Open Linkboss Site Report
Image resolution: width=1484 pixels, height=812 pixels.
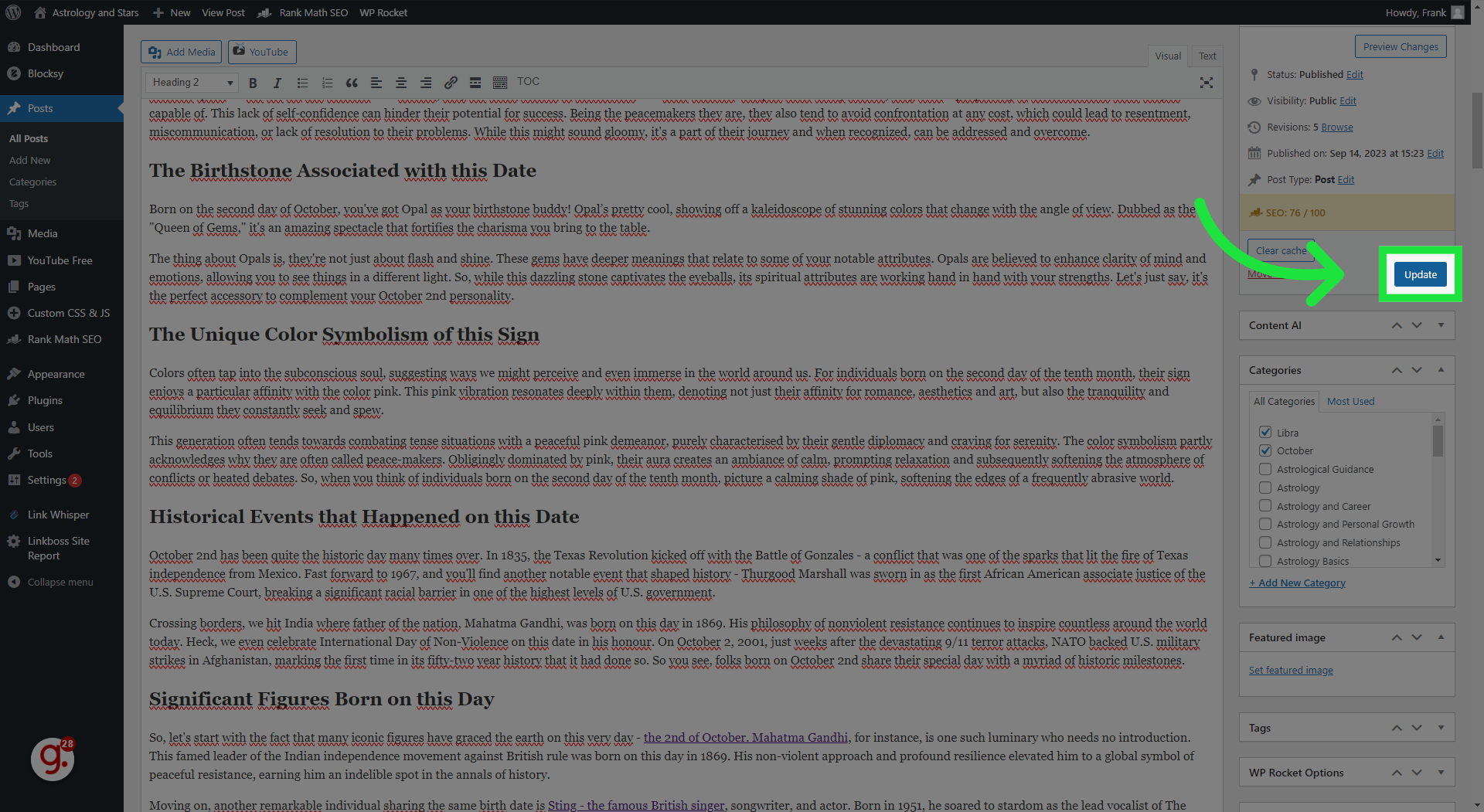(58, 548)
